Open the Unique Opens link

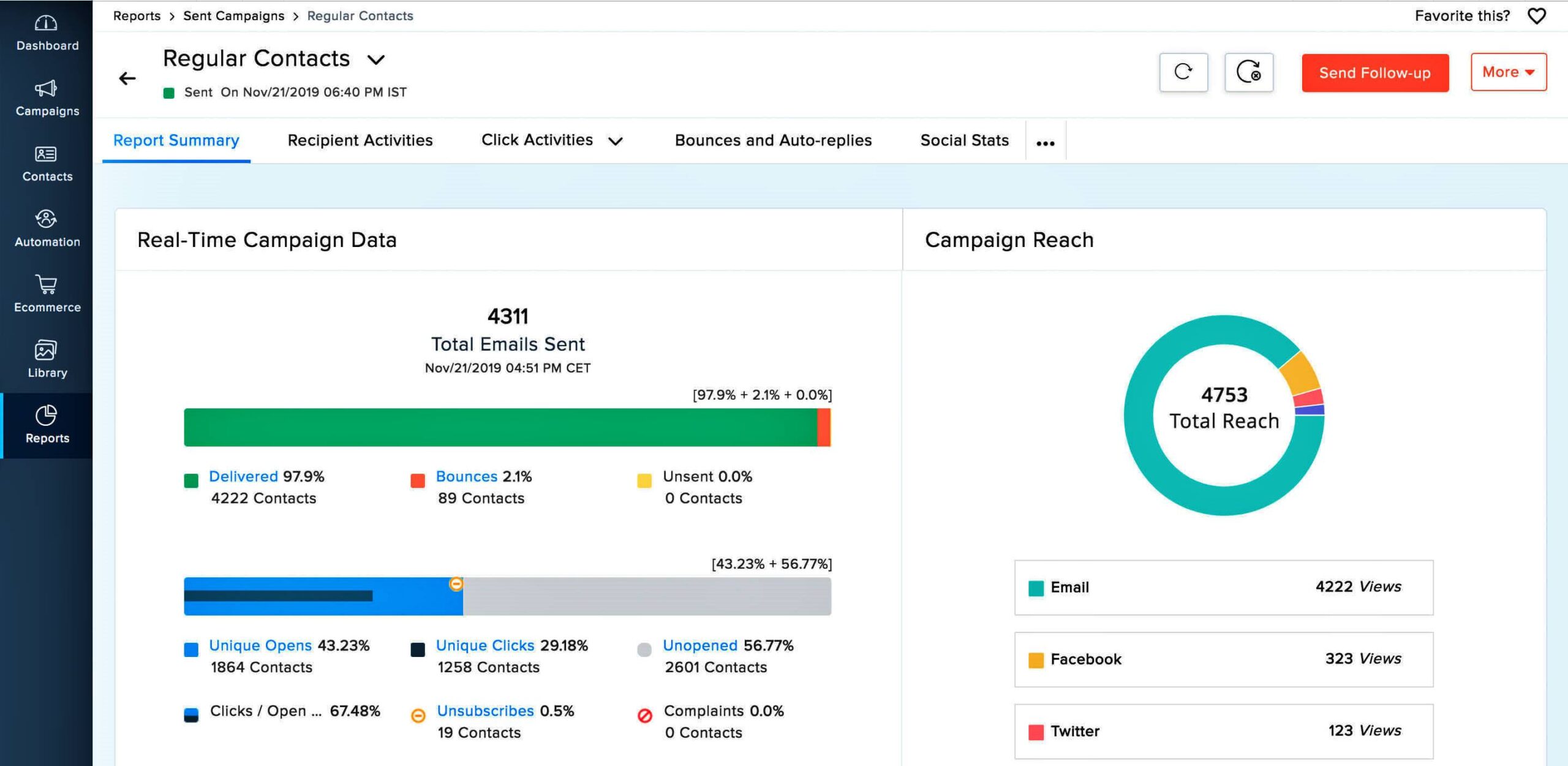[260, 646]
